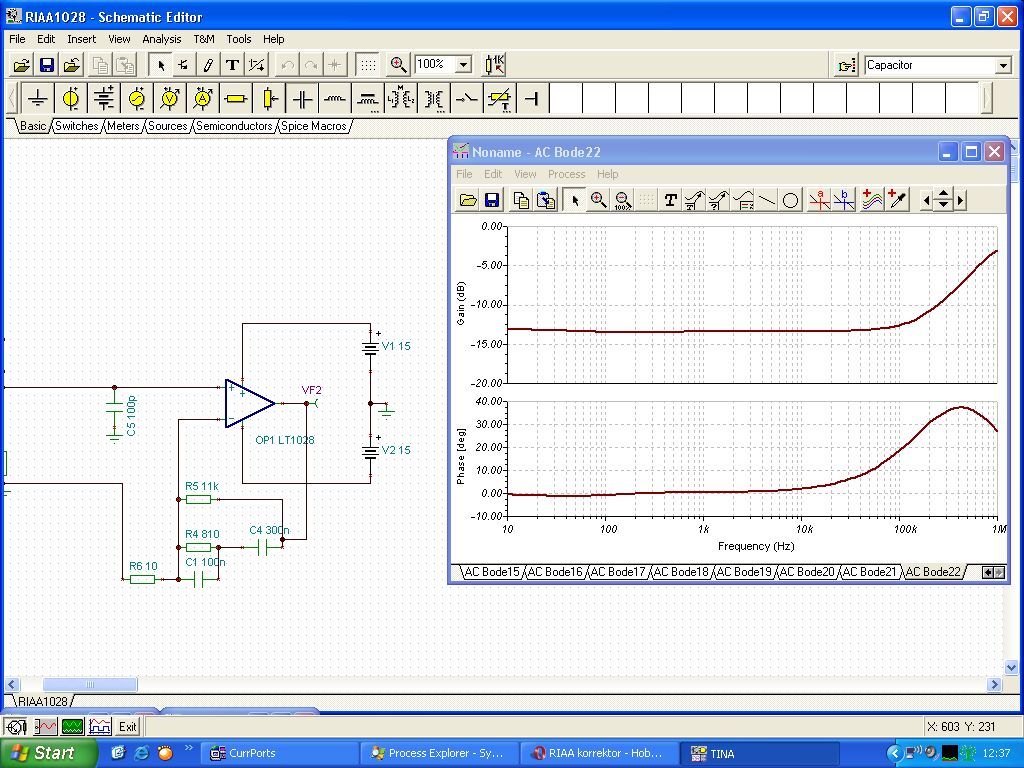Select the Voltmeter component icon
The image size is (1024, 768).
170,98
